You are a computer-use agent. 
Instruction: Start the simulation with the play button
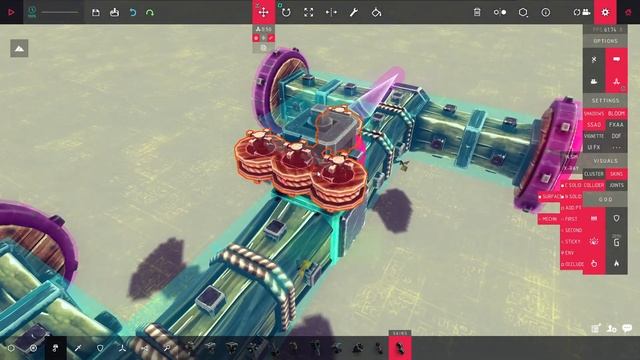point(11,12)
